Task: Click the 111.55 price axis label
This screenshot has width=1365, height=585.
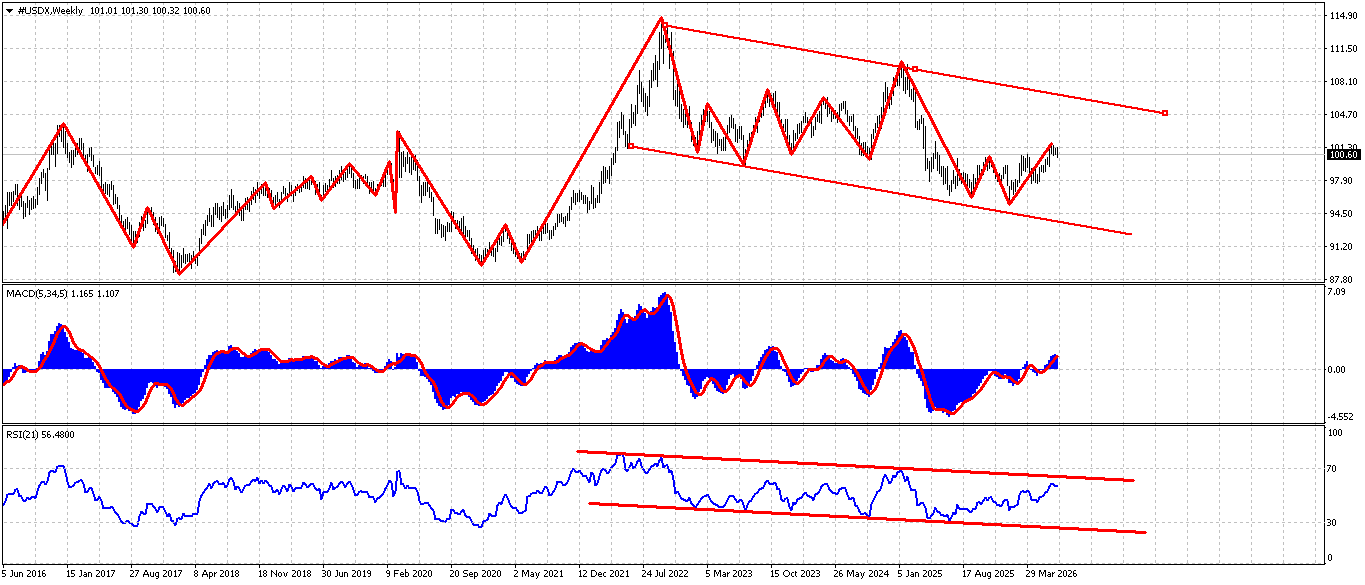Action: coord(1342,49)
